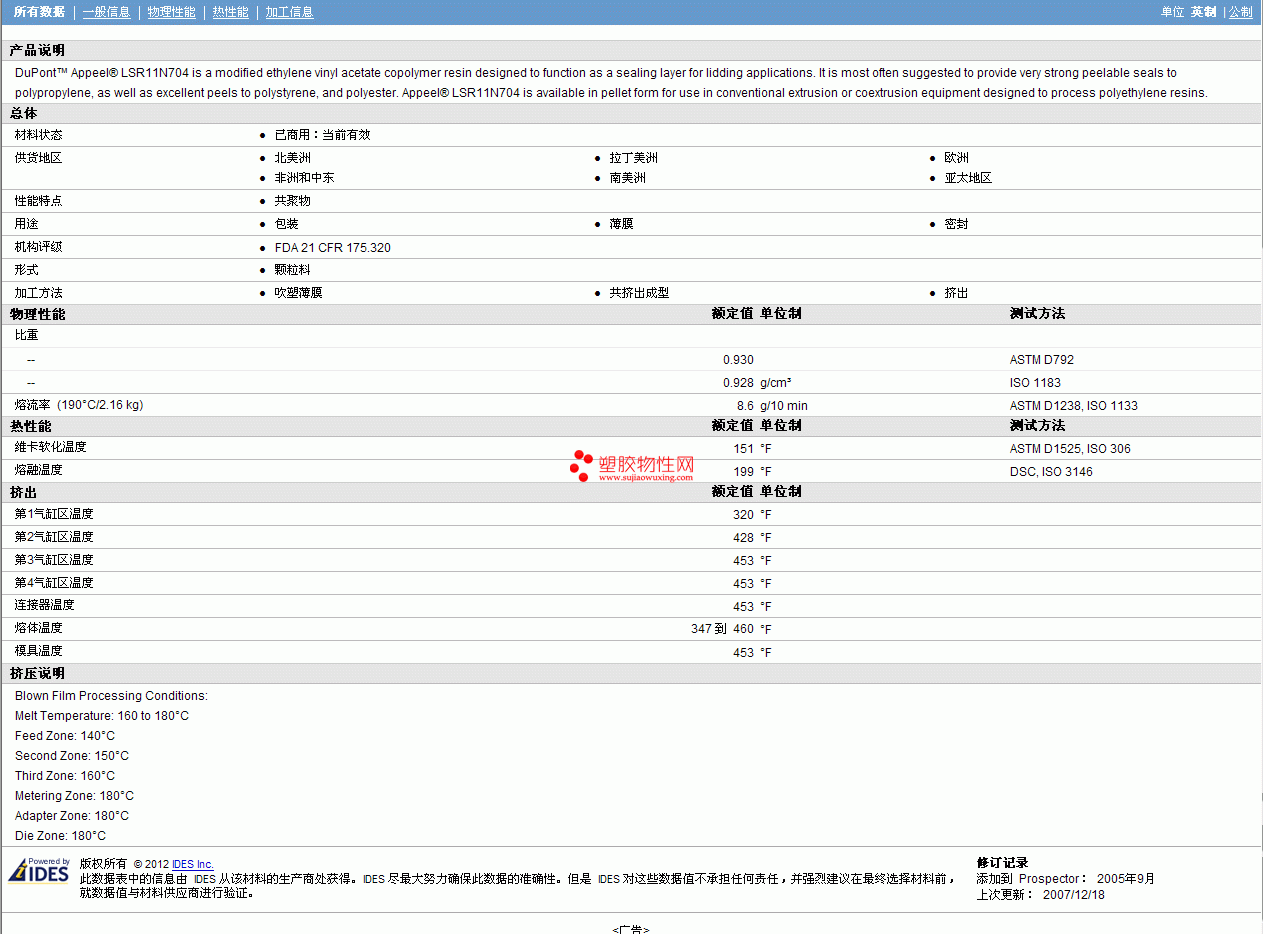
Task: Click the 挤压说明 section header
Action: click(37, 674)
